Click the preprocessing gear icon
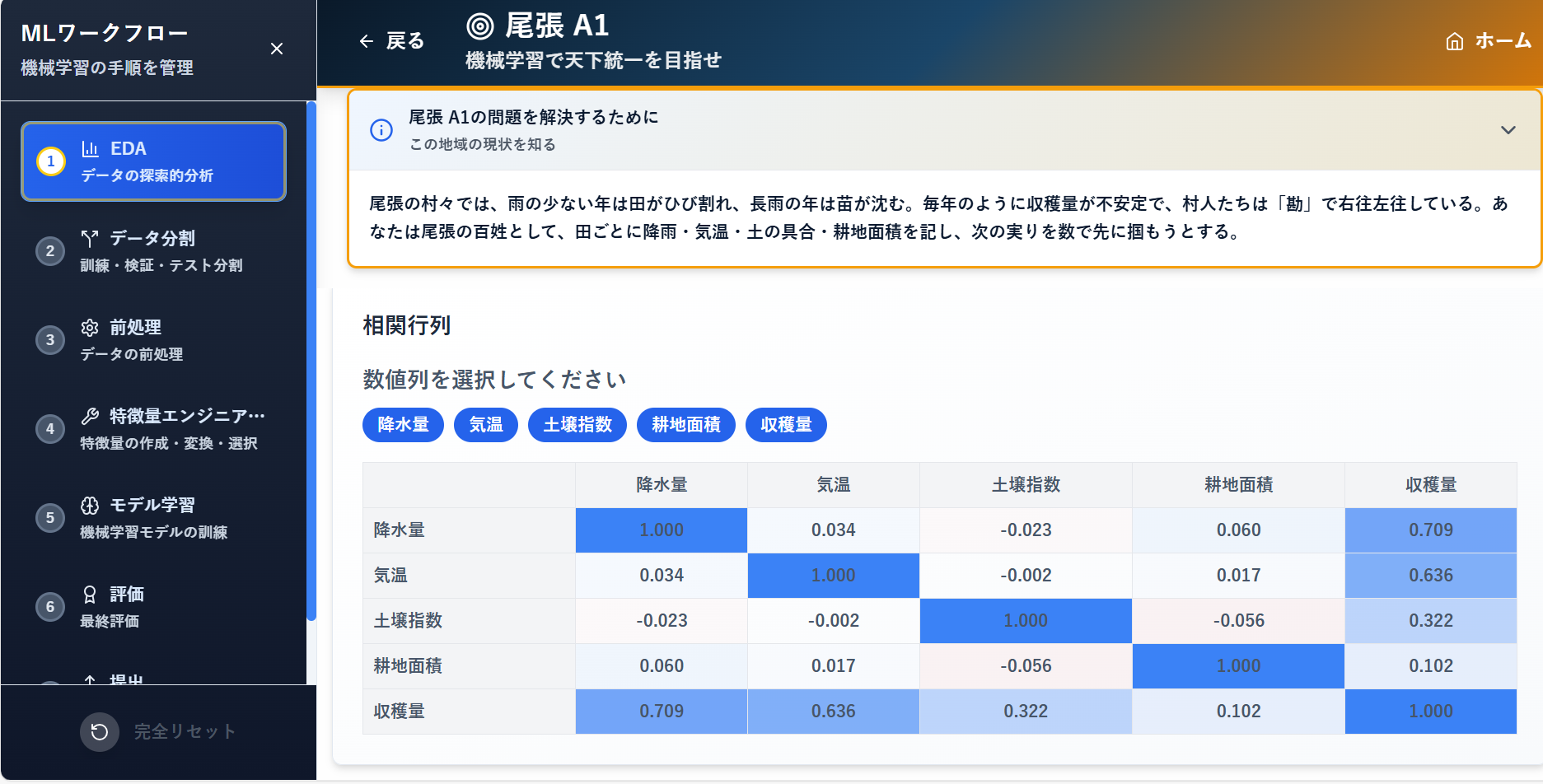Screen dimensions: 1543x784 point(90,328)
